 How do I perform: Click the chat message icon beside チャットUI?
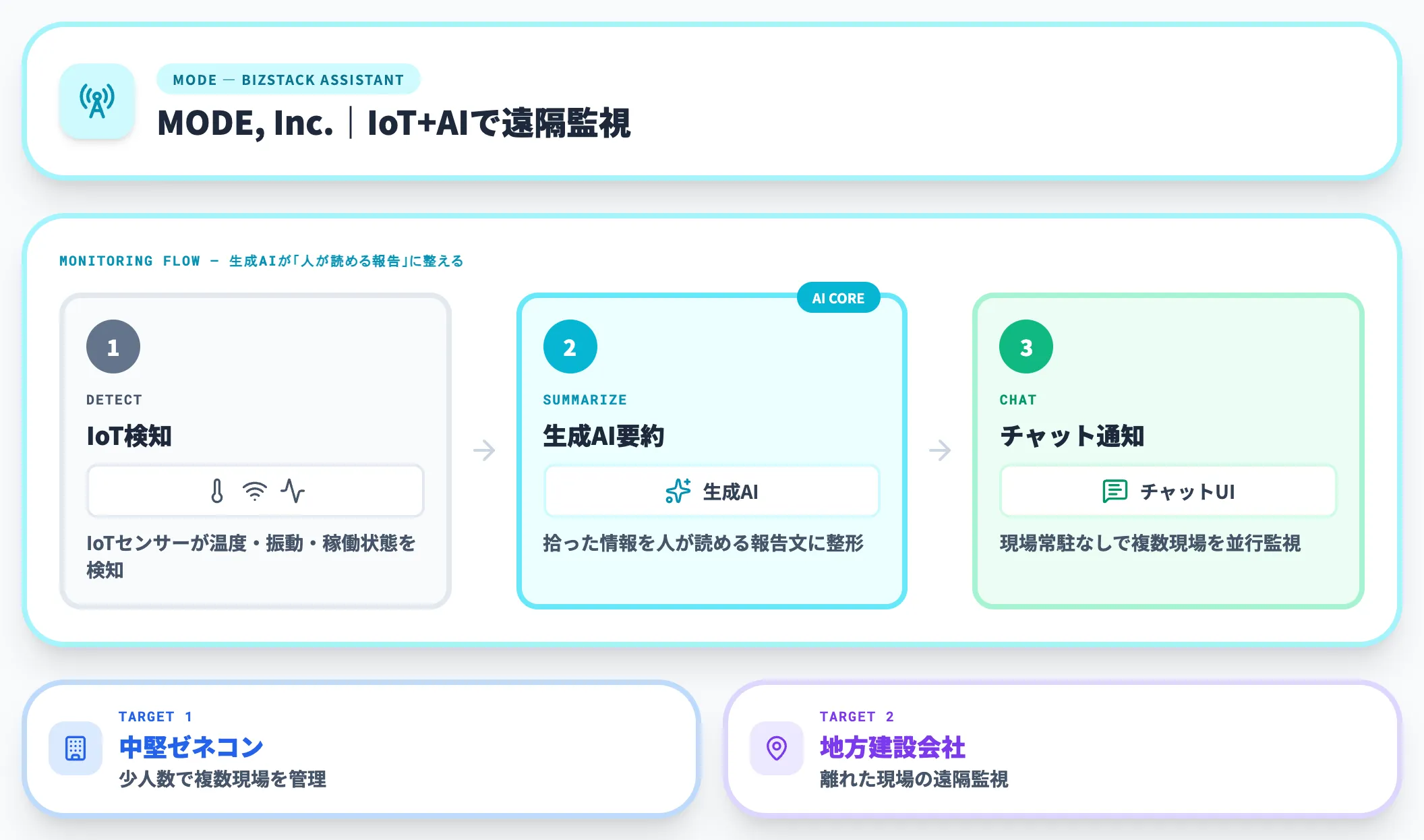1115,491
